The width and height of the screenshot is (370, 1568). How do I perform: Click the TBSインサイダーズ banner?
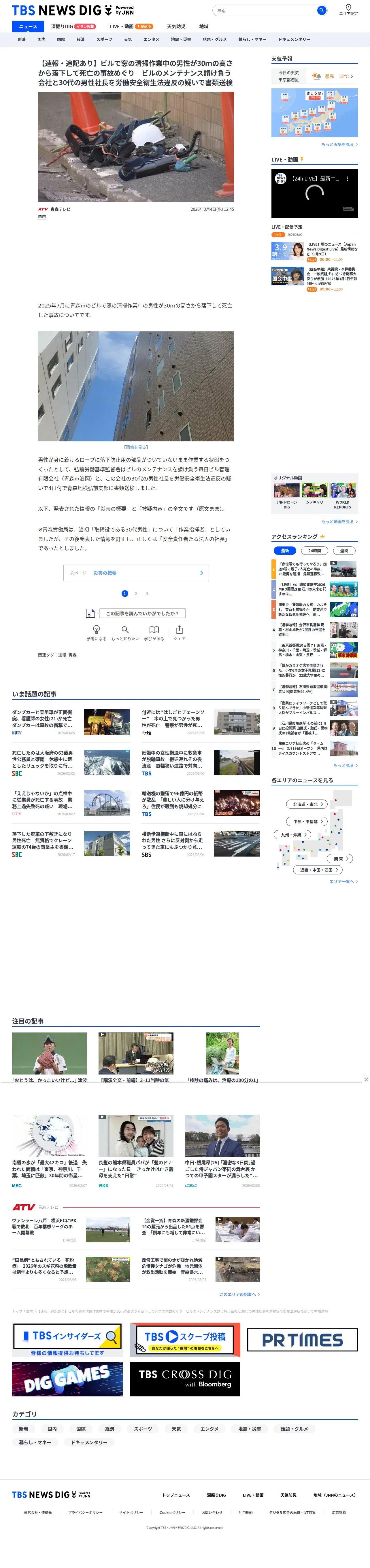(x=67, y=1340)
